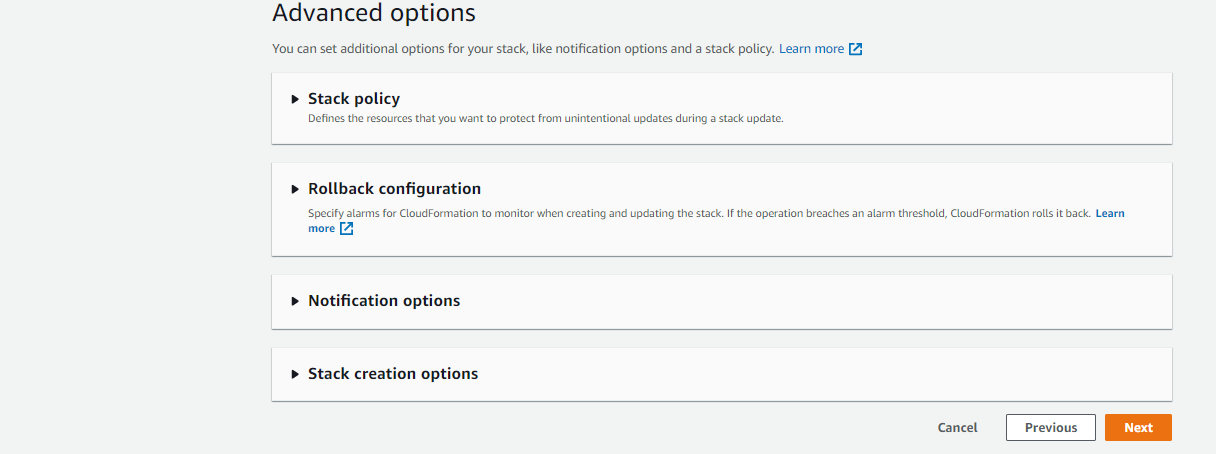The width and height of the screenshot is (1216, 454).
Task: Click the Notification options section title
Action: click(x=384, y=301)
